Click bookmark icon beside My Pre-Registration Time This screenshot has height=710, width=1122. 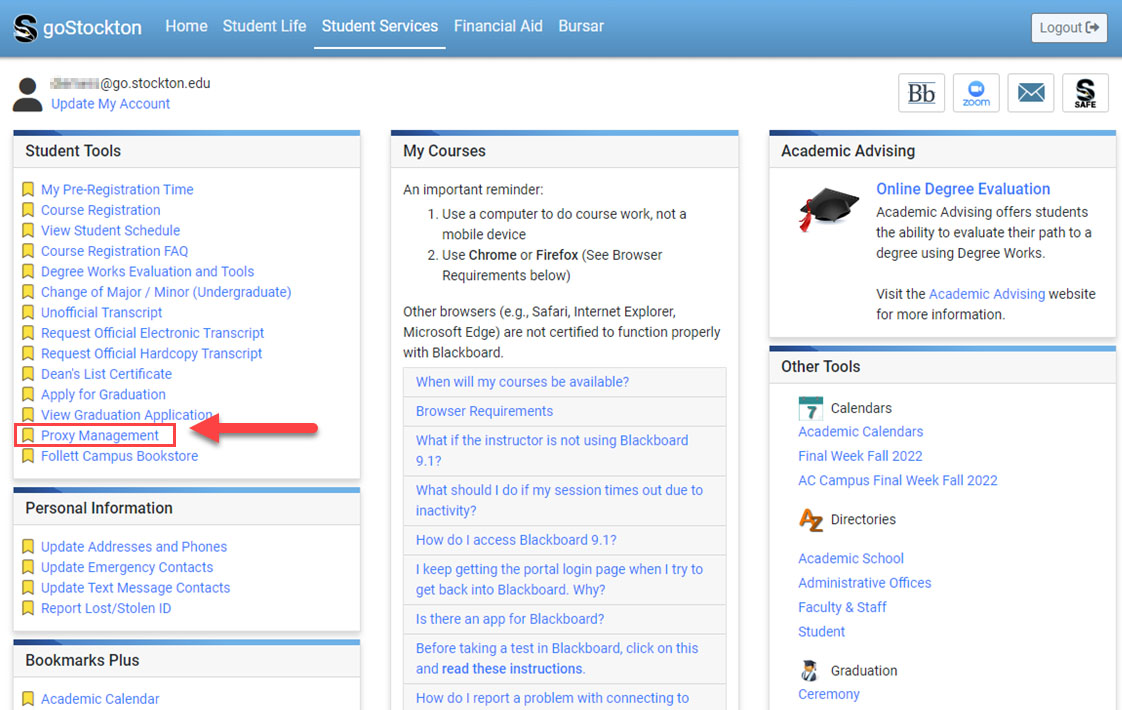pos(28,189)
